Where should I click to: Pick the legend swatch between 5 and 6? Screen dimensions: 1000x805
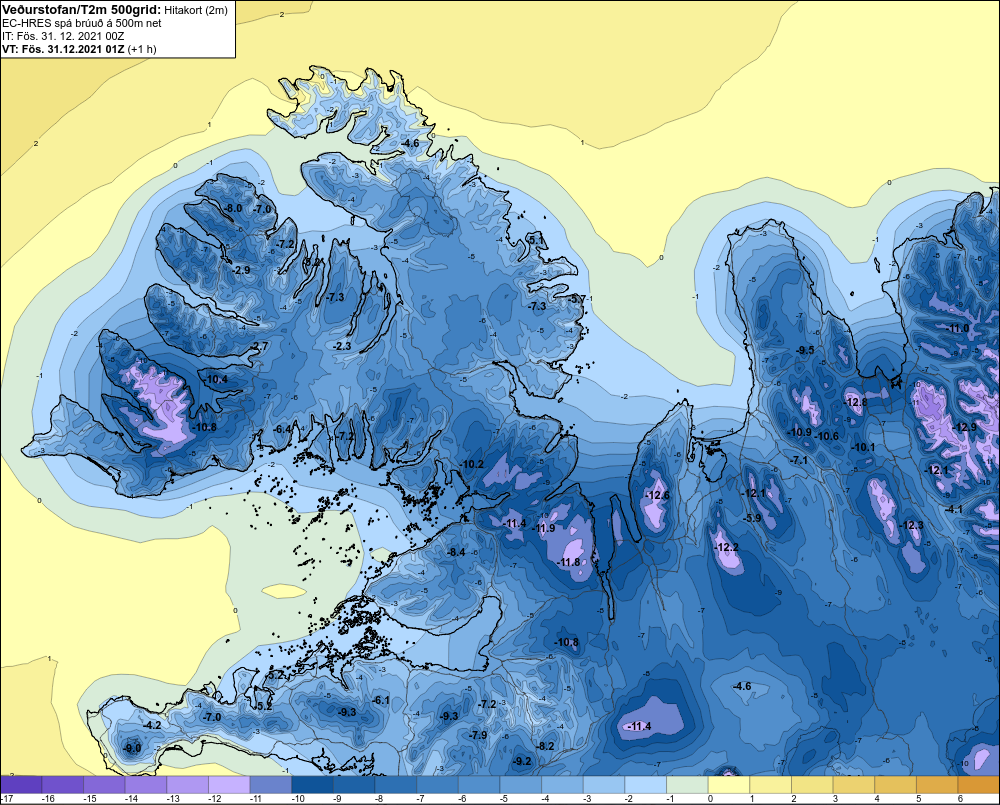(937, 785)
